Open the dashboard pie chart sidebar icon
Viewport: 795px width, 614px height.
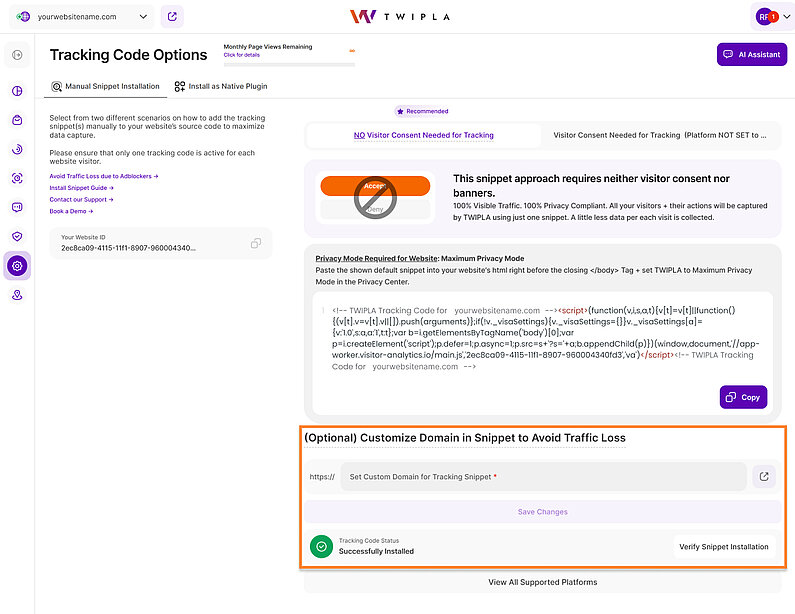(17, 91)
